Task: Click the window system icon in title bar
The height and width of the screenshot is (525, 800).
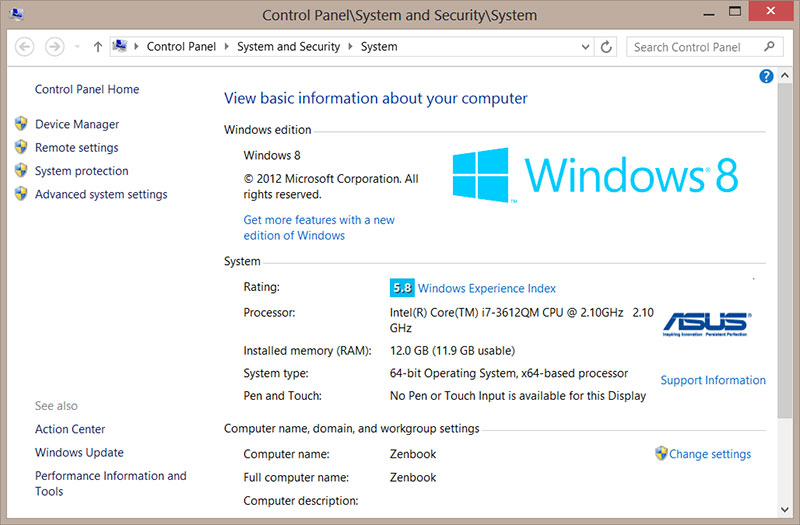Action: point(16,14)
